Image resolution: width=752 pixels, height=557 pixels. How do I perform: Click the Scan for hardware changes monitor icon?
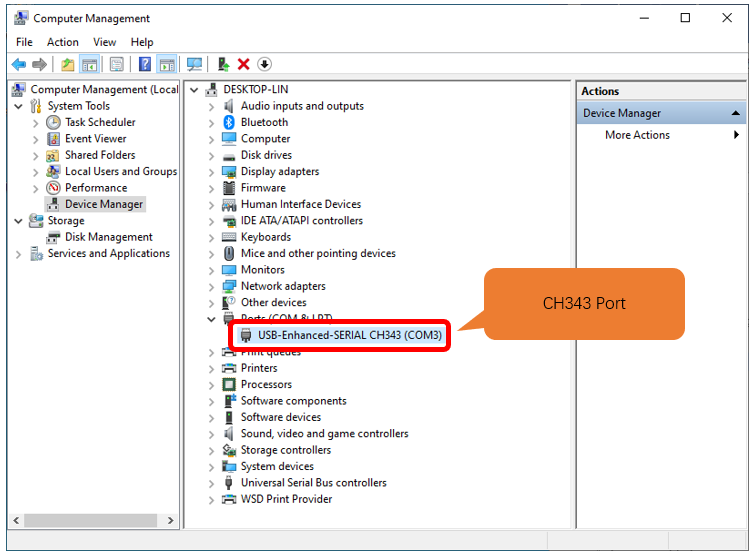click(195, 64)
